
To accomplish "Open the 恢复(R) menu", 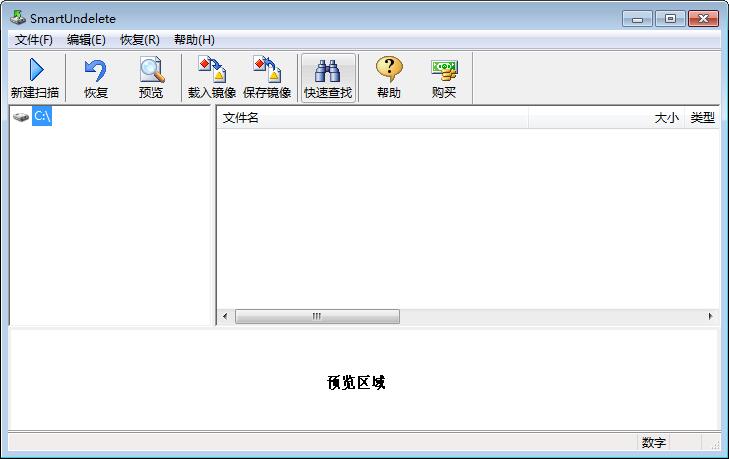I will point(139,40).
